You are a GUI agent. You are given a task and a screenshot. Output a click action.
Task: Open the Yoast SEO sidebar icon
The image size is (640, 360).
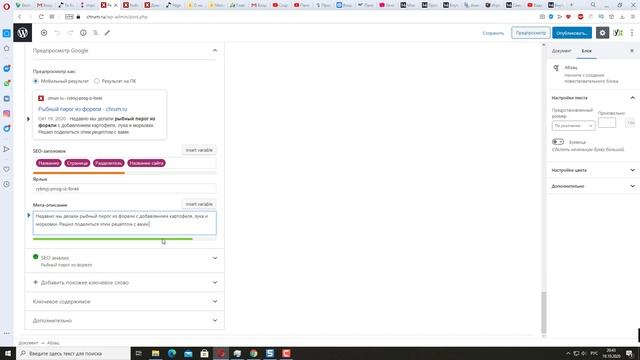[618, 33]
